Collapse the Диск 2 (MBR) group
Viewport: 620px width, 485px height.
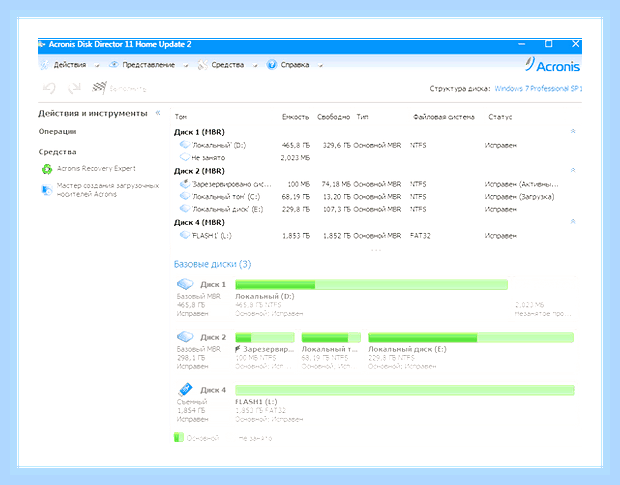click(573, 170)
